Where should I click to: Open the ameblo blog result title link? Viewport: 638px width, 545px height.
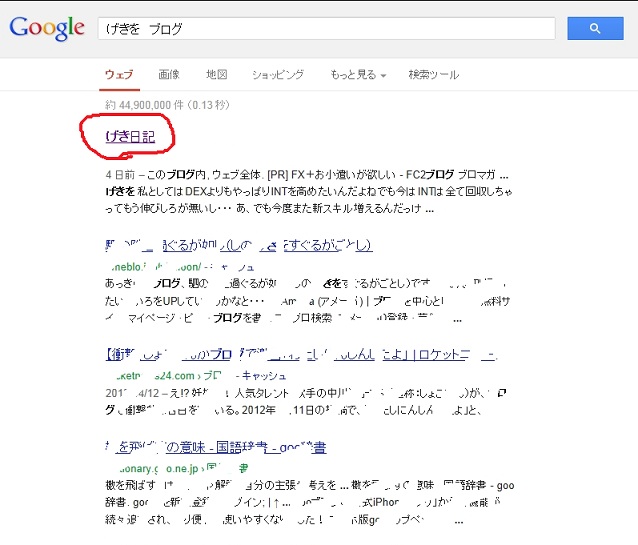(238, 245)
